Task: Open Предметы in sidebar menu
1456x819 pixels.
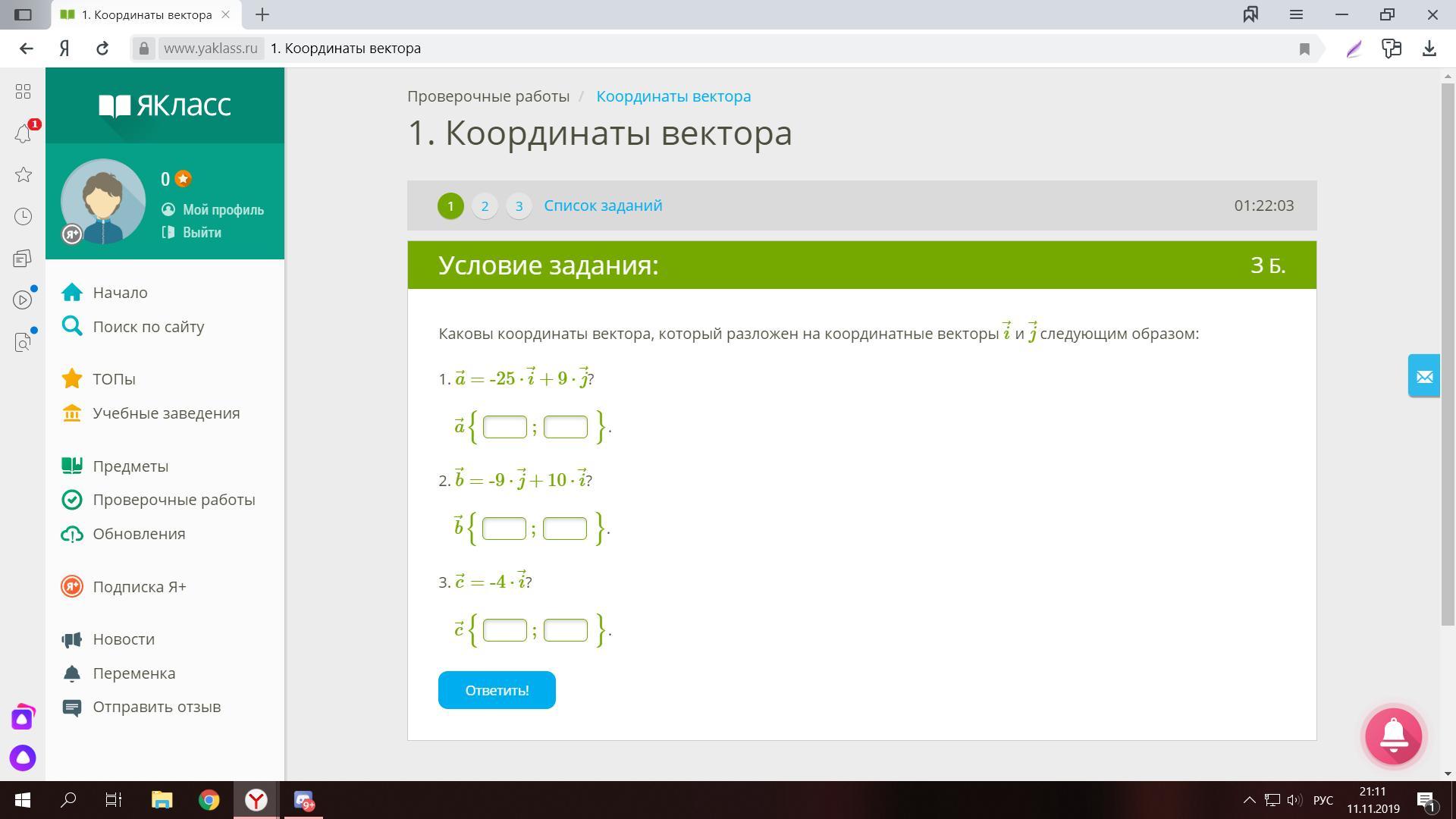Action: pos(130,466)
